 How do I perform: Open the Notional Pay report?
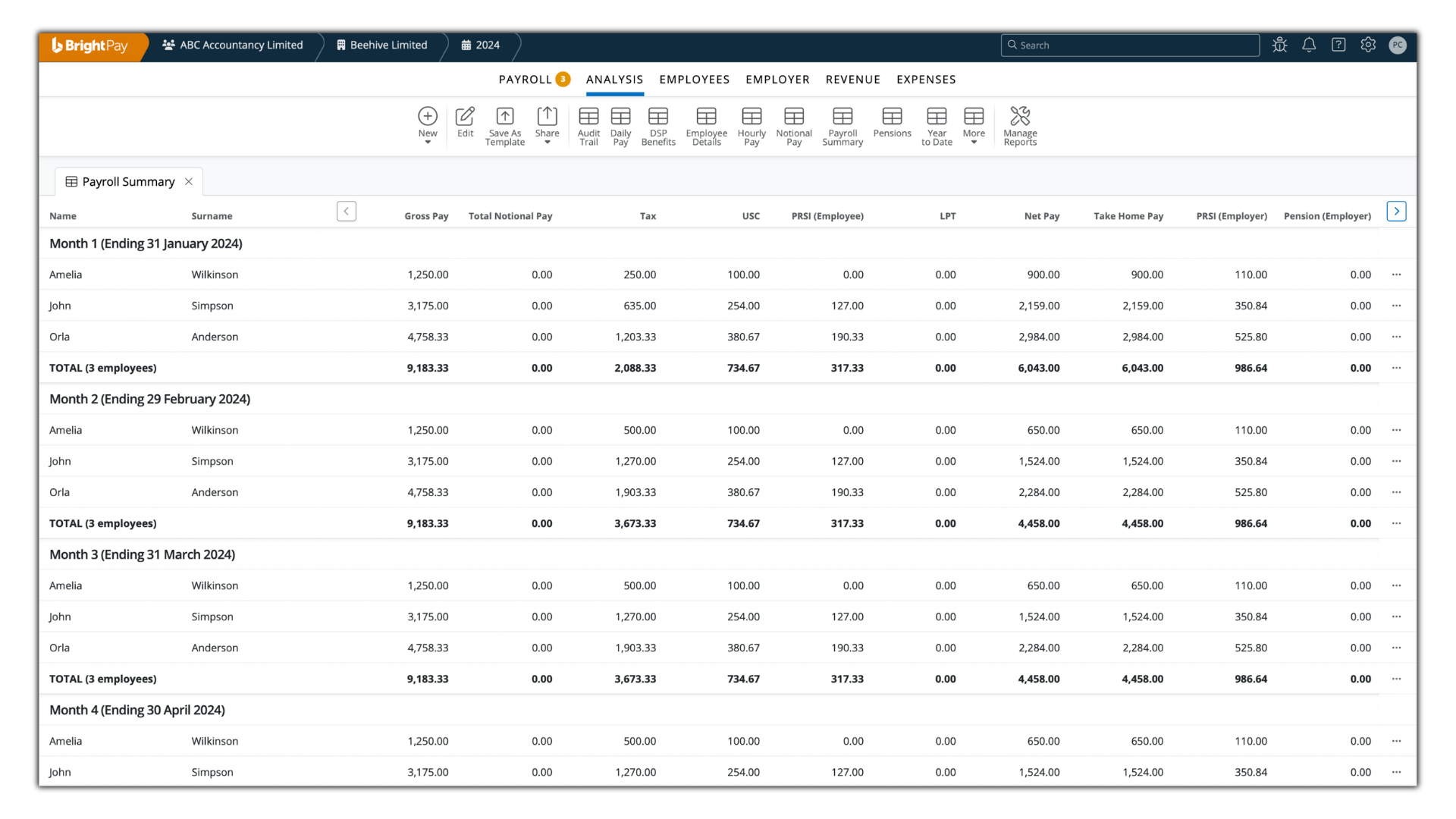(x=794, y=126)
